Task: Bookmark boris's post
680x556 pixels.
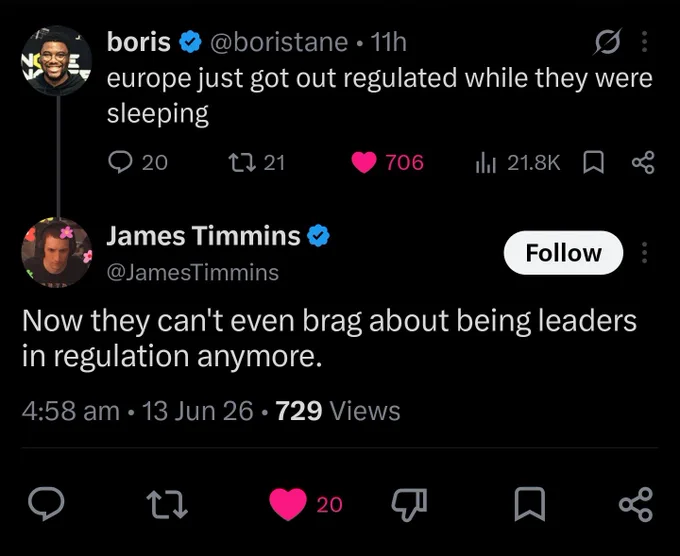Action: click(x=593, y=162)
